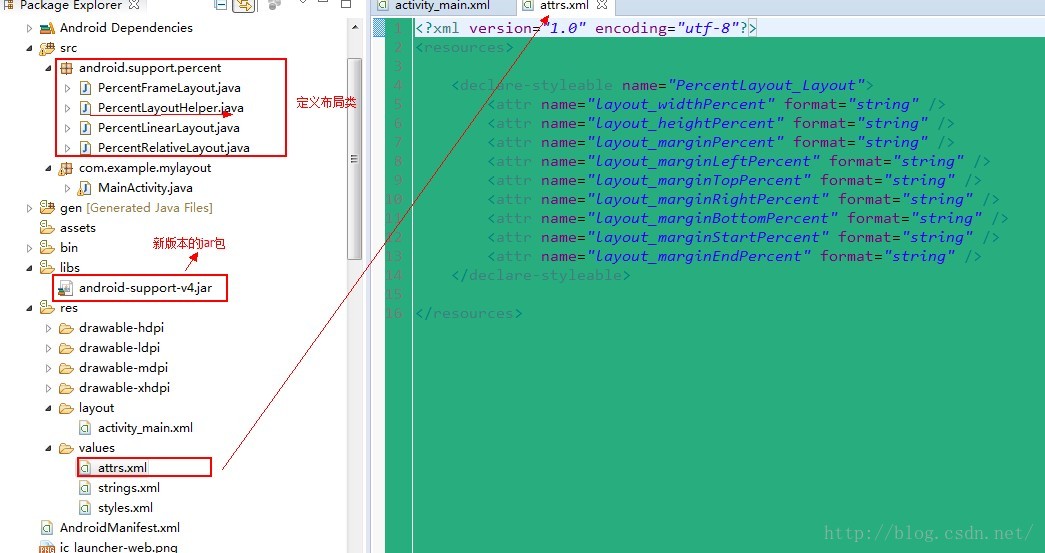Expand the drawable-hdpi folder
1045x553 pixels.
coord(48,328)
